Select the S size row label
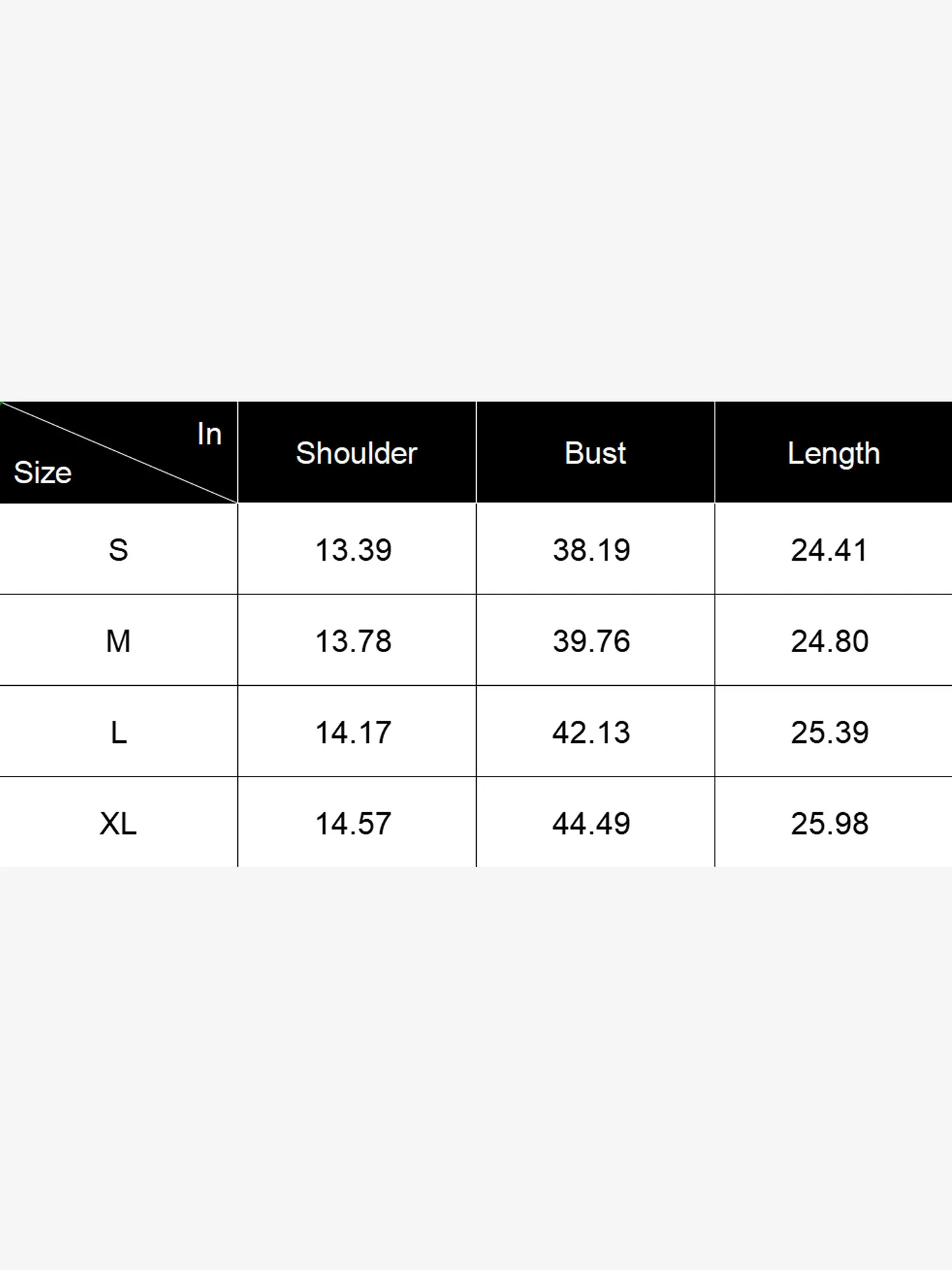The image size is (952, 1270). point(119,550)
